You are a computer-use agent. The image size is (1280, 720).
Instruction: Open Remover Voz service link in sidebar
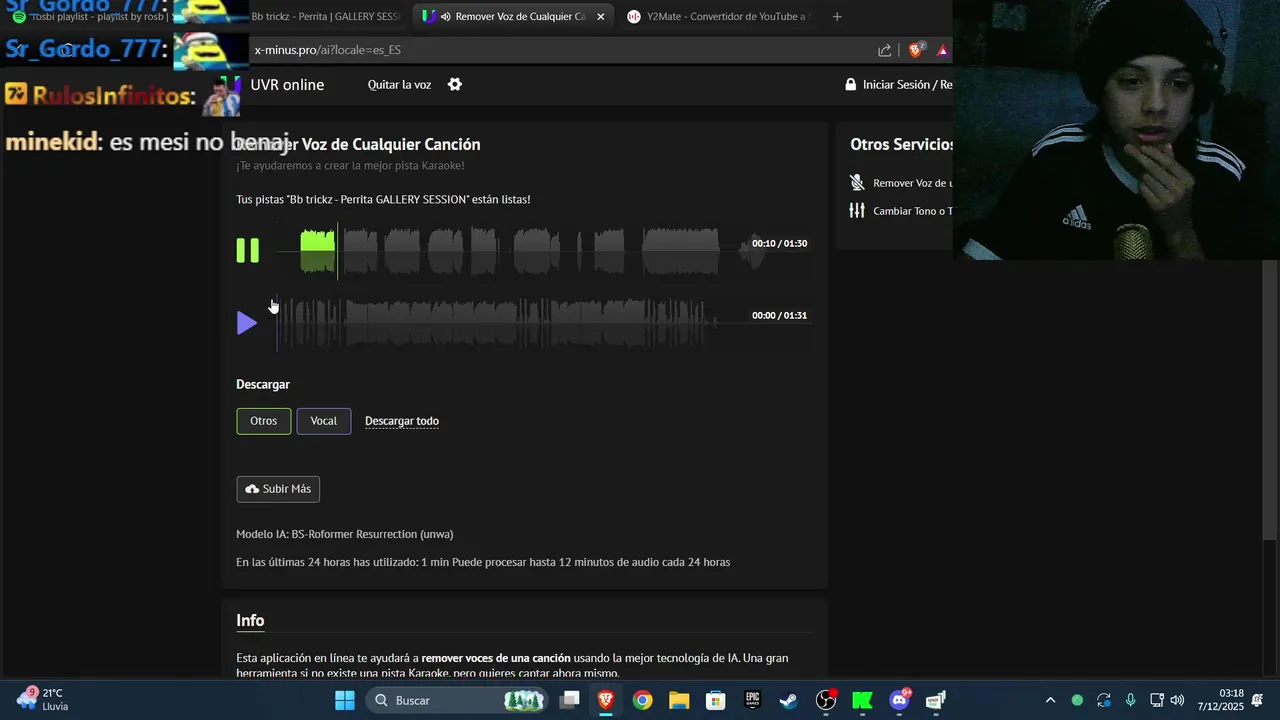coord(912,183)
